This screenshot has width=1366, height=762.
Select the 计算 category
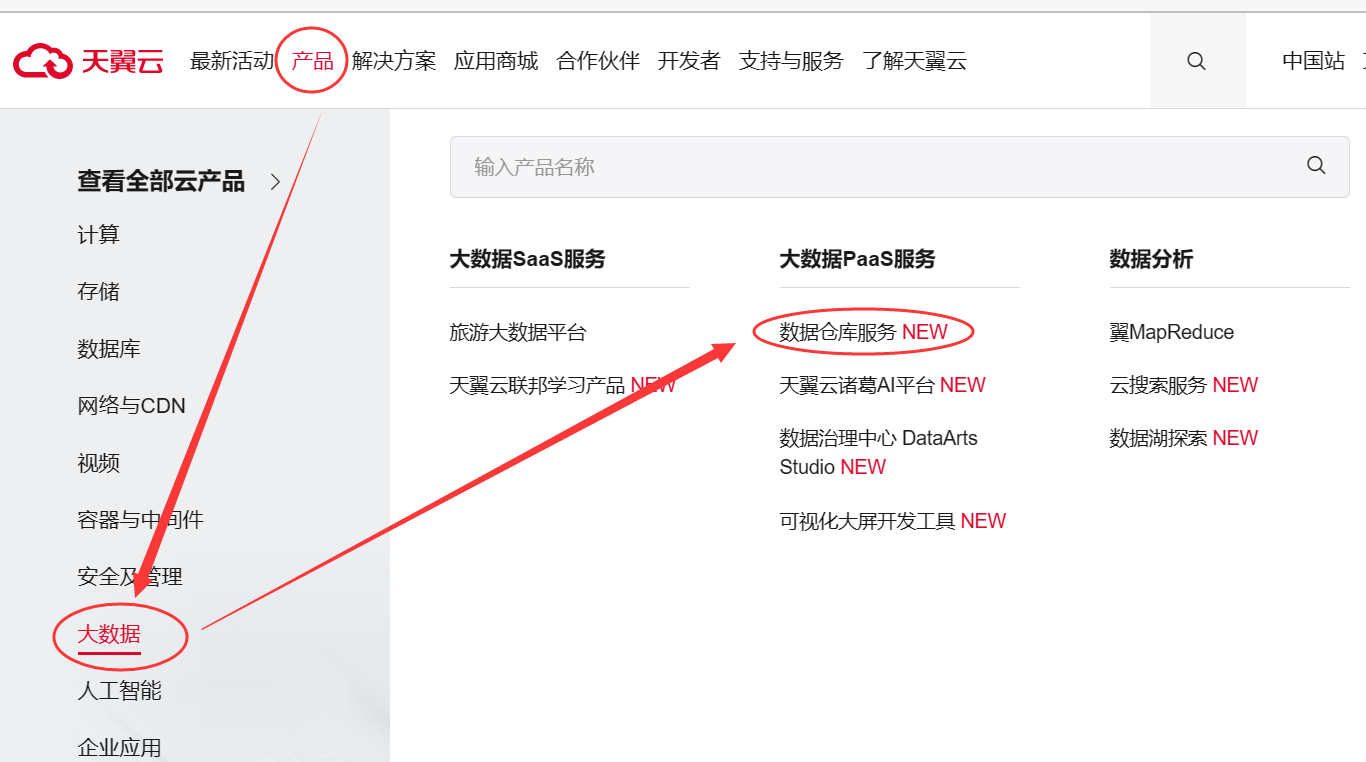click(x=99, y=235)
